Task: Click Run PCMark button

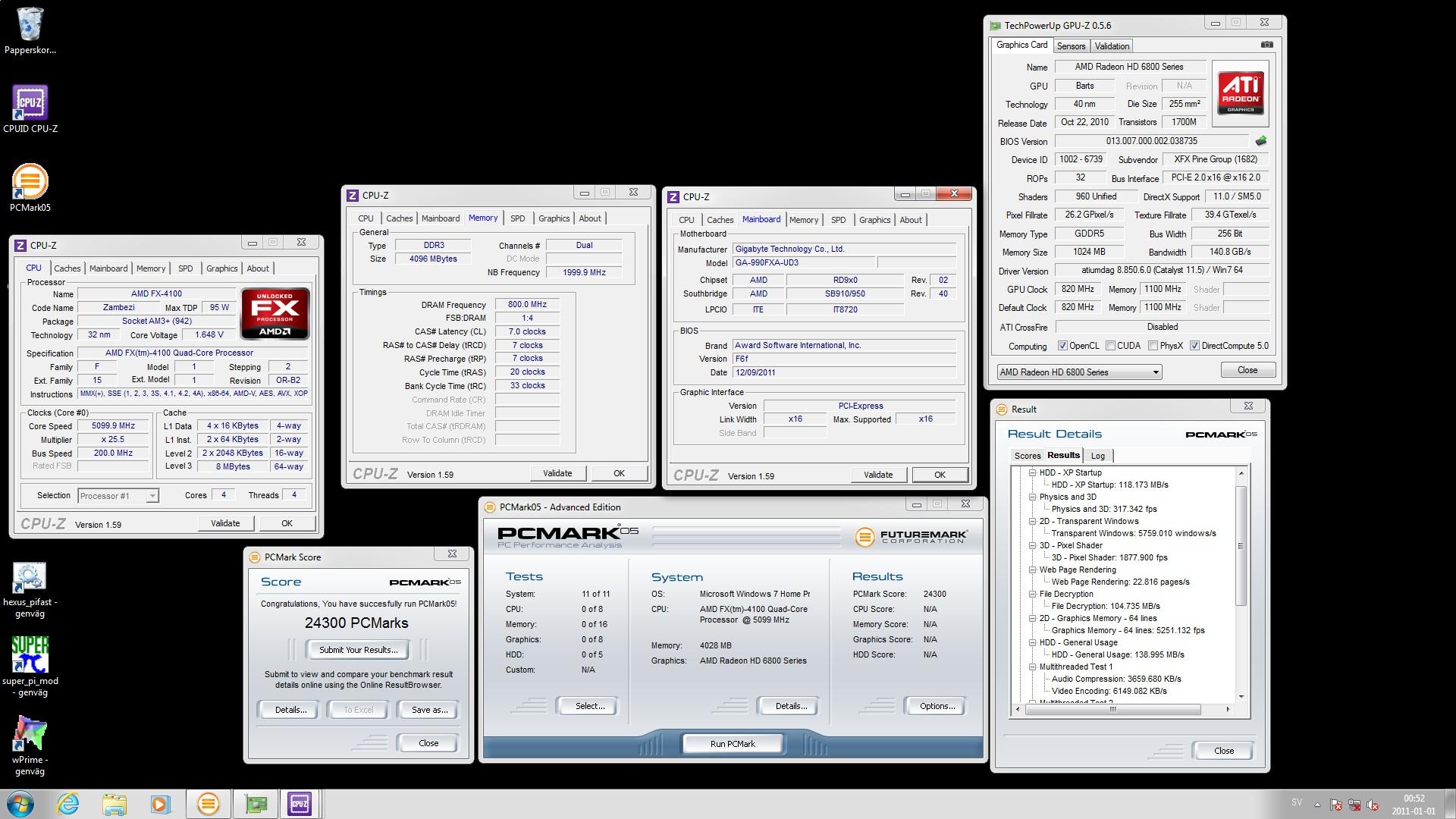Action: (733, 744)
